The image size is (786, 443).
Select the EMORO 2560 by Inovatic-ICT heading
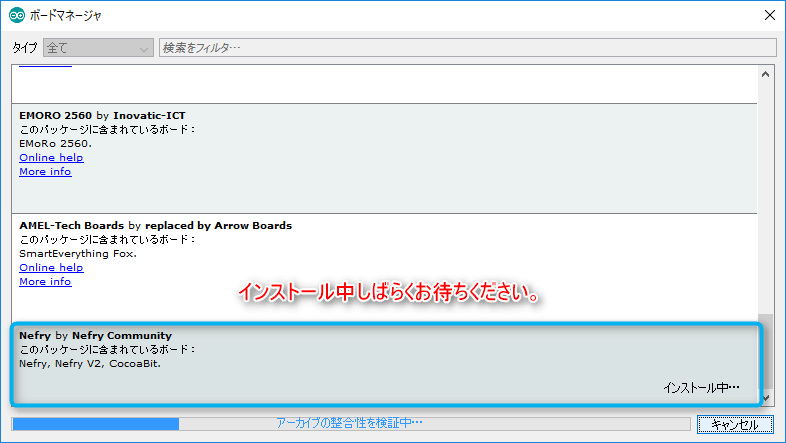[x=102, y=116]
